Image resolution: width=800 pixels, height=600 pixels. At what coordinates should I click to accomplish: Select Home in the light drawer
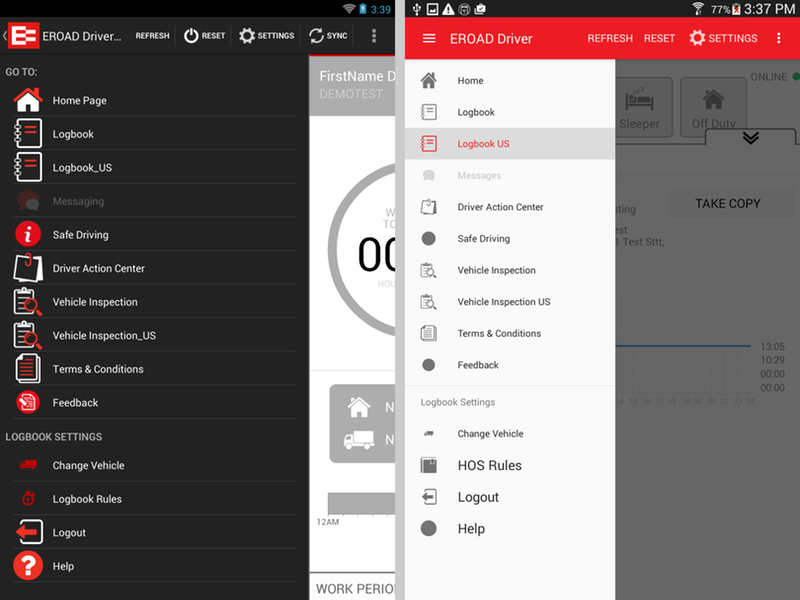(510, 81)
